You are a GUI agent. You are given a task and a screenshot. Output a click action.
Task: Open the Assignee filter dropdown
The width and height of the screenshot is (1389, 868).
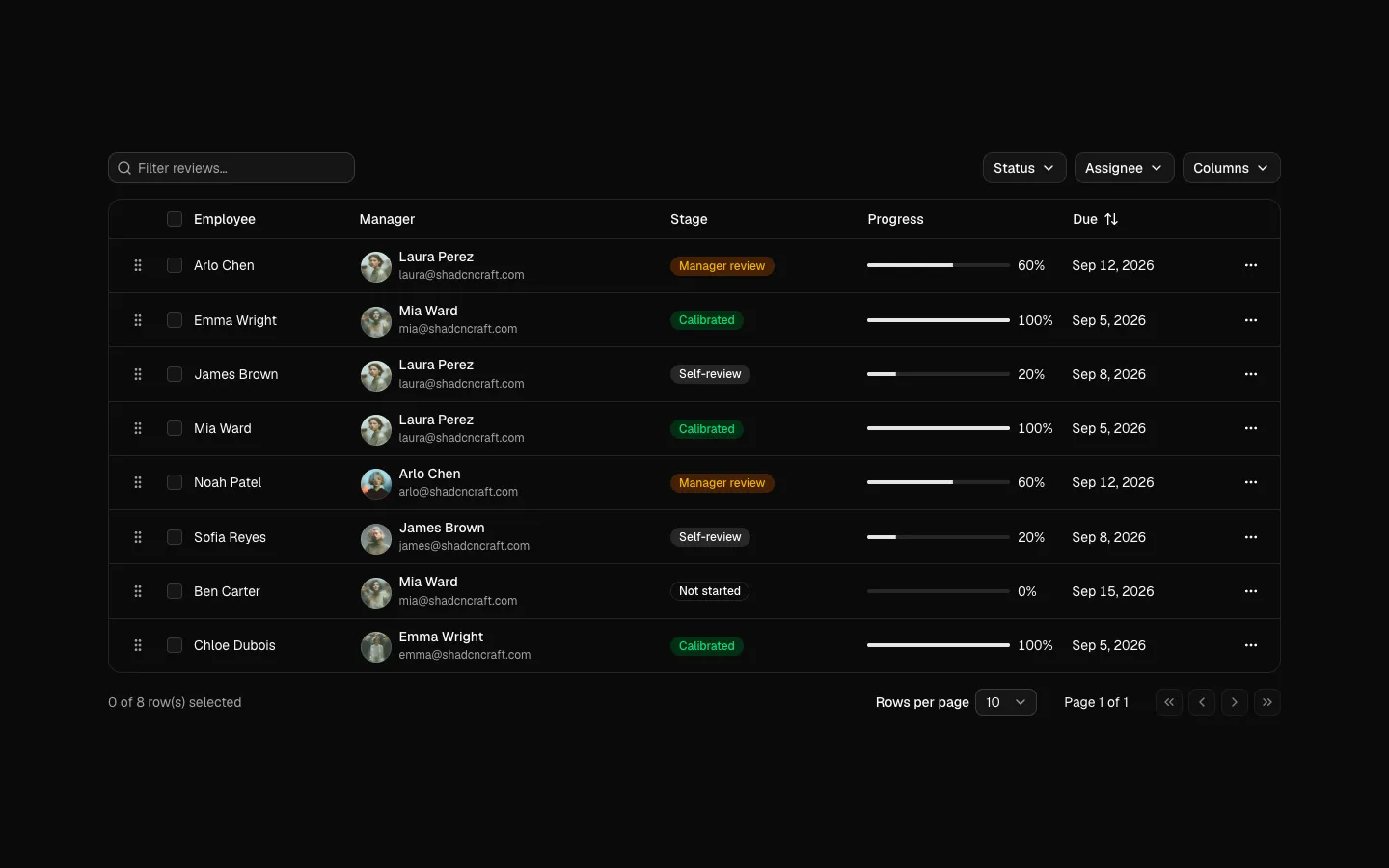tap(1125, 168)
